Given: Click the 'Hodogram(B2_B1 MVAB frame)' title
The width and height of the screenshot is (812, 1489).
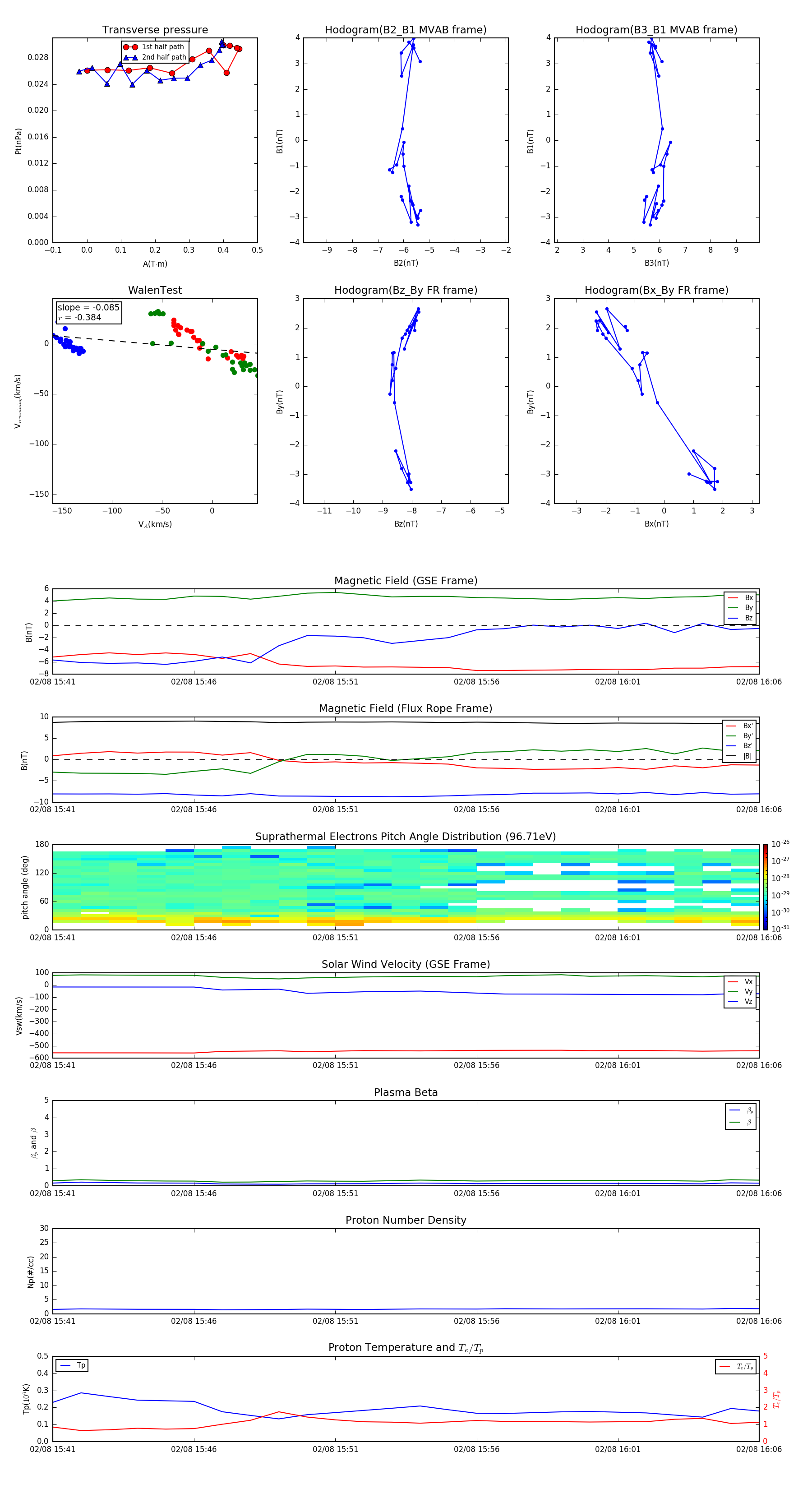Looking at the screenshot, I should [x=406, y=30].
